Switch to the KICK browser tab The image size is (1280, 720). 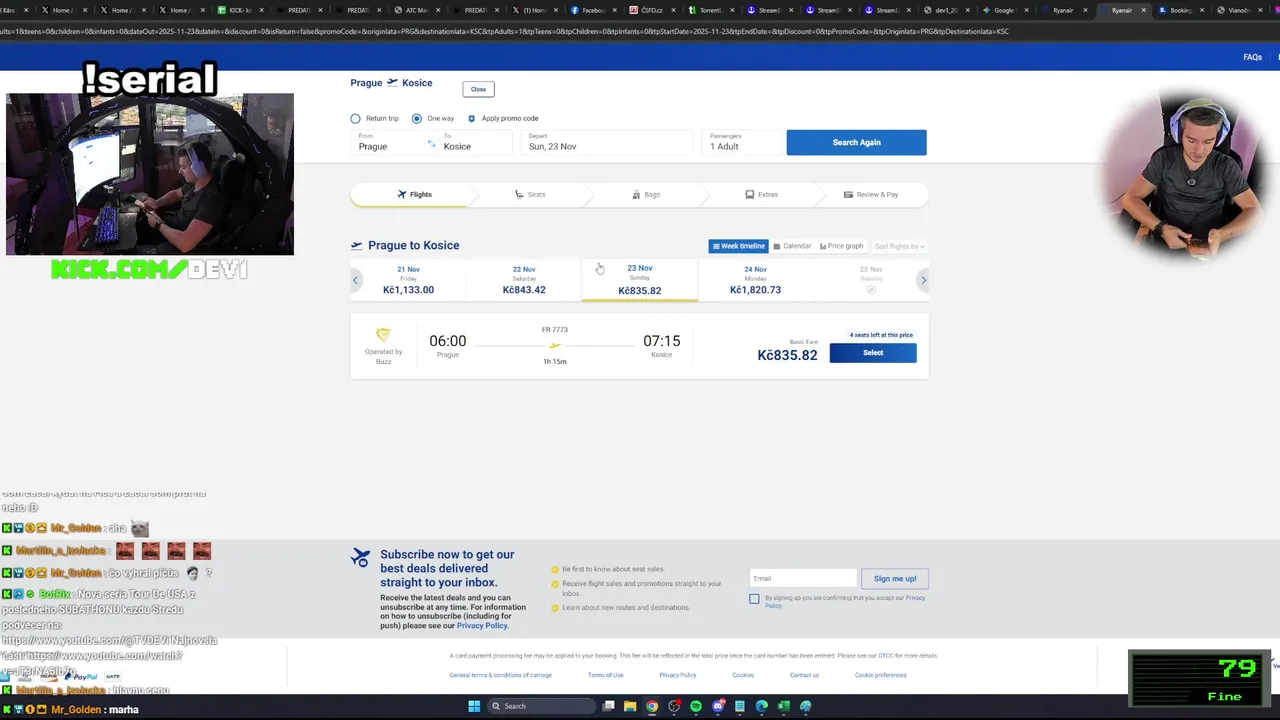coord(241,10)
